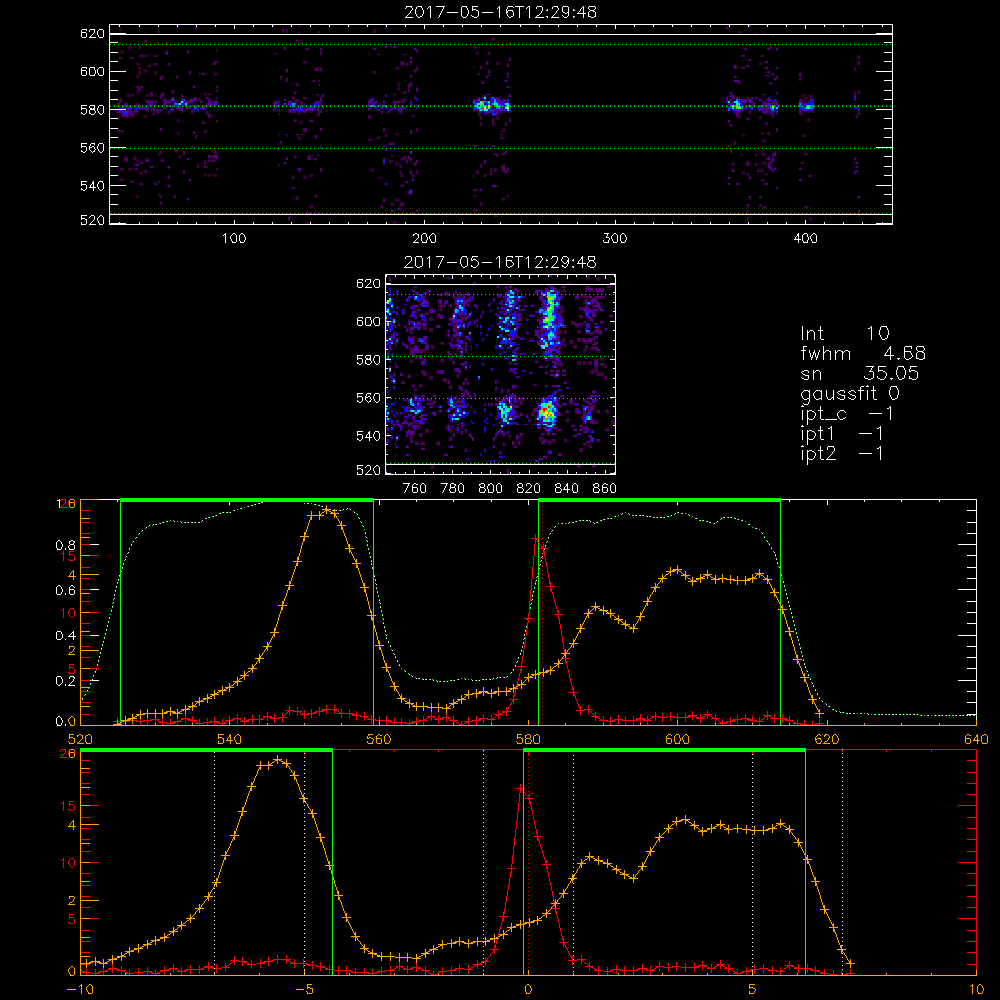The image size is (1000, 1000).
Task: Click x-axis label 760 on middle image
Action: pyautogui.click(x=415, y=489)
